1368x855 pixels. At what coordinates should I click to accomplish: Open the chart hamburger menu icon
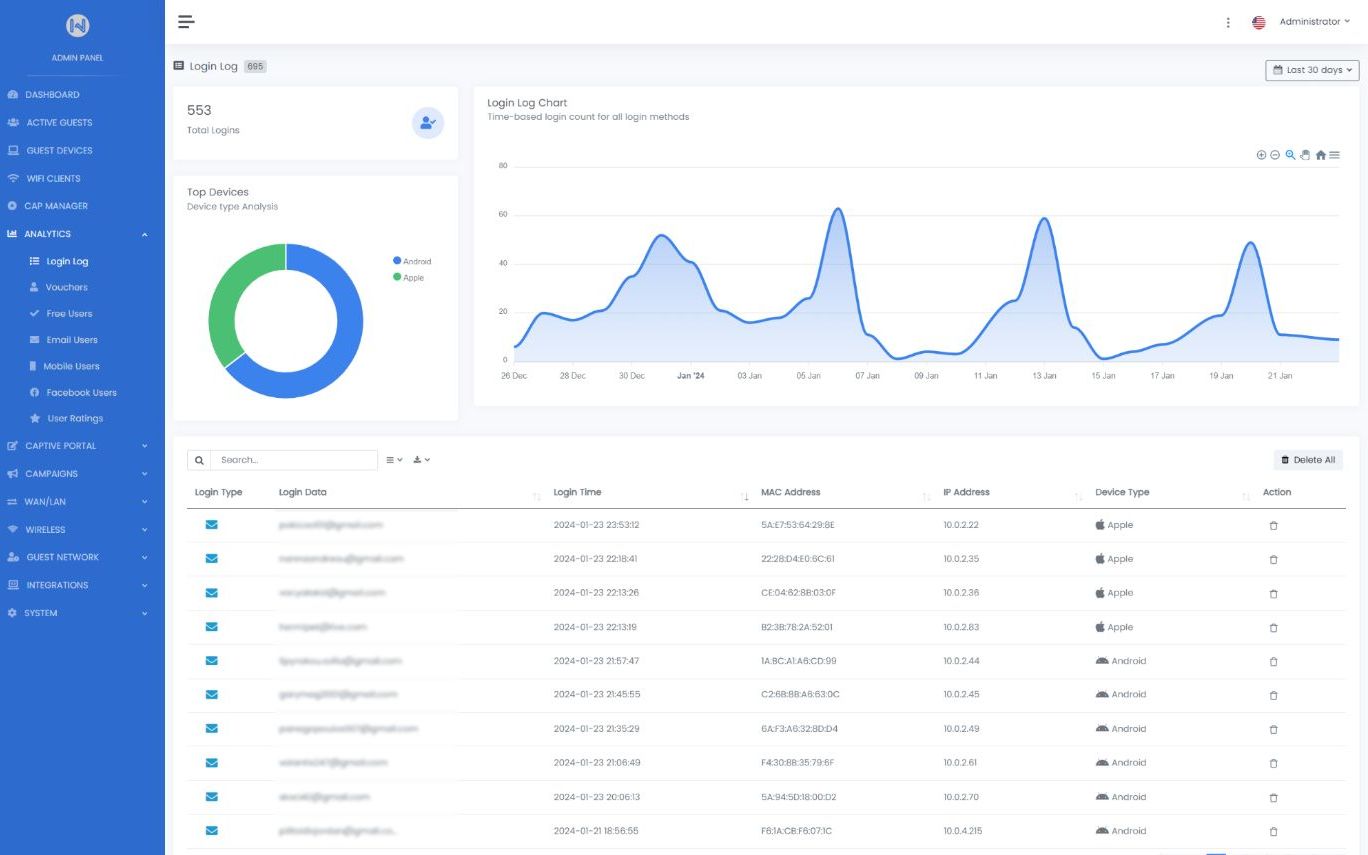[1334, 155]
